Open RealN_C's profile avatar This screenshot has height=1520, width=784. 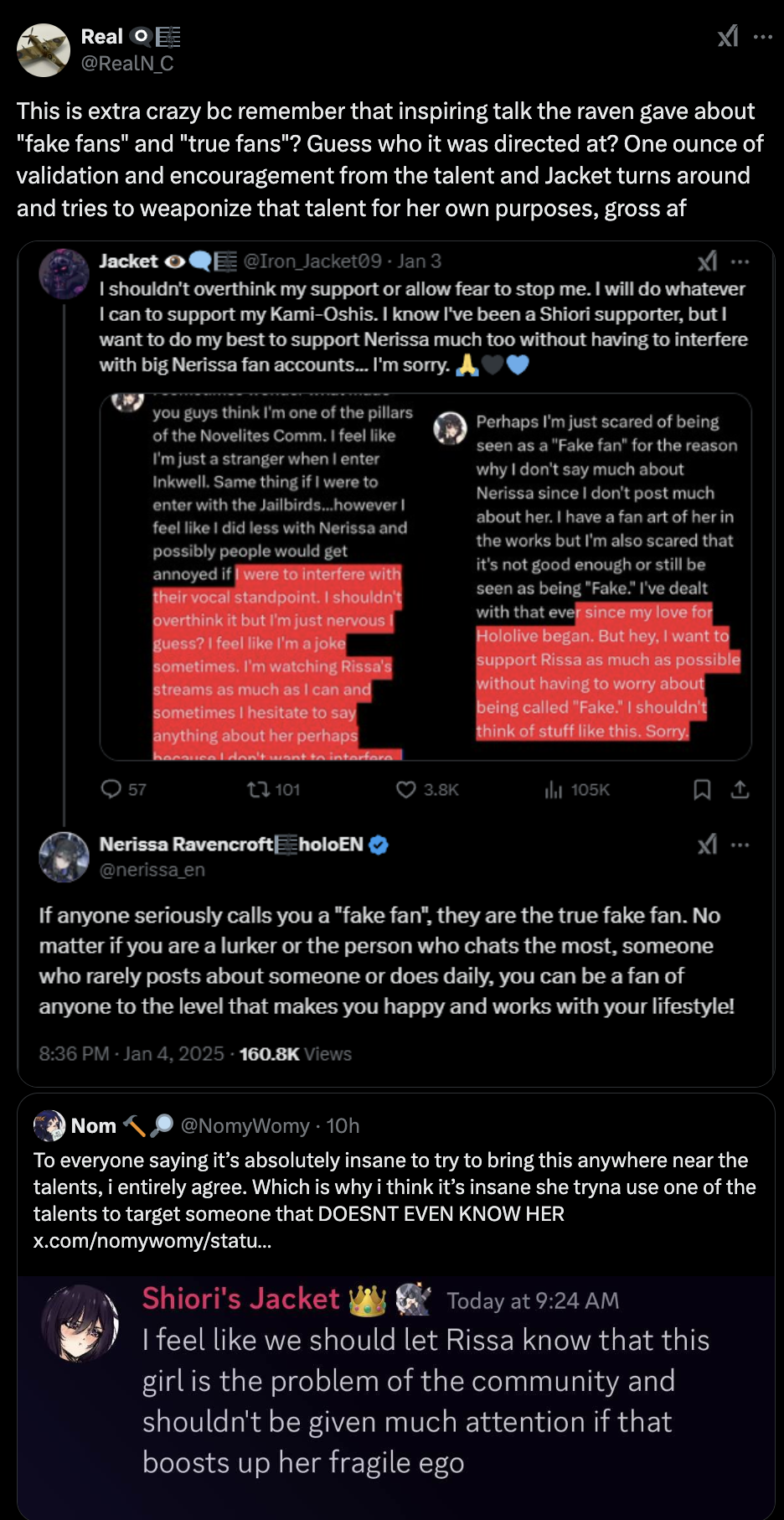43,50
